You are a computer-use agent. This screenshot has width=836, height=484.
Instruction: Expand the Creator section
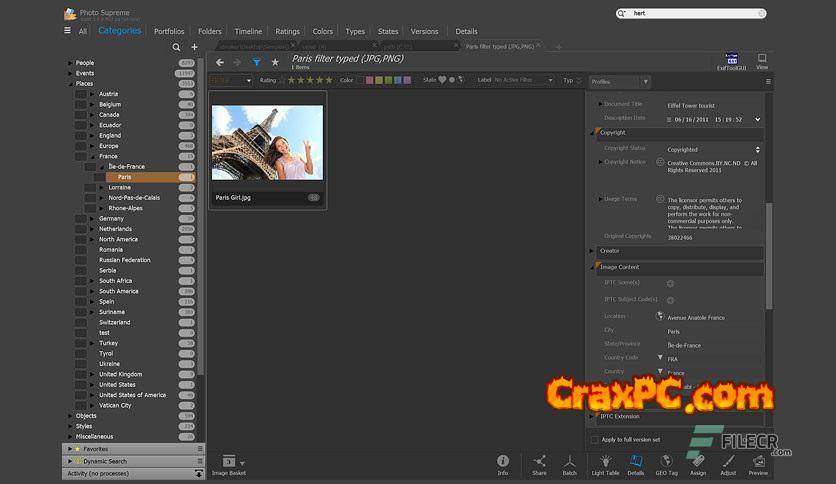(x=594, y=251)
